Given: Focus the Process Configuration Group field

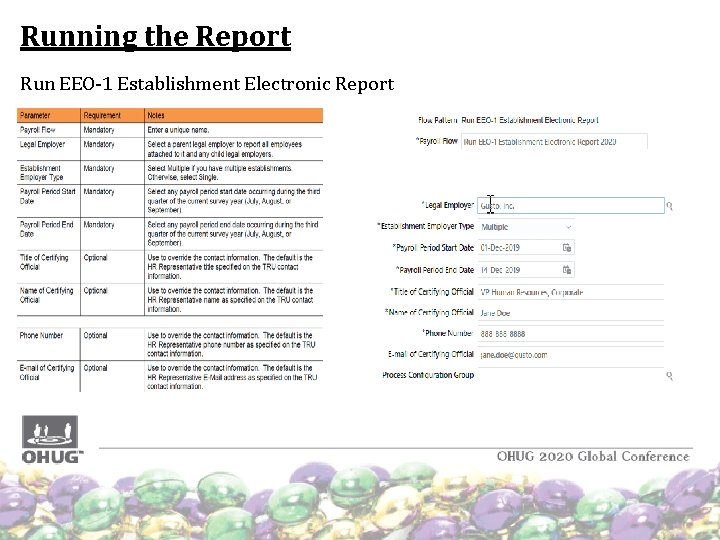Looking at the screenshot, I should tap(571, 375).
